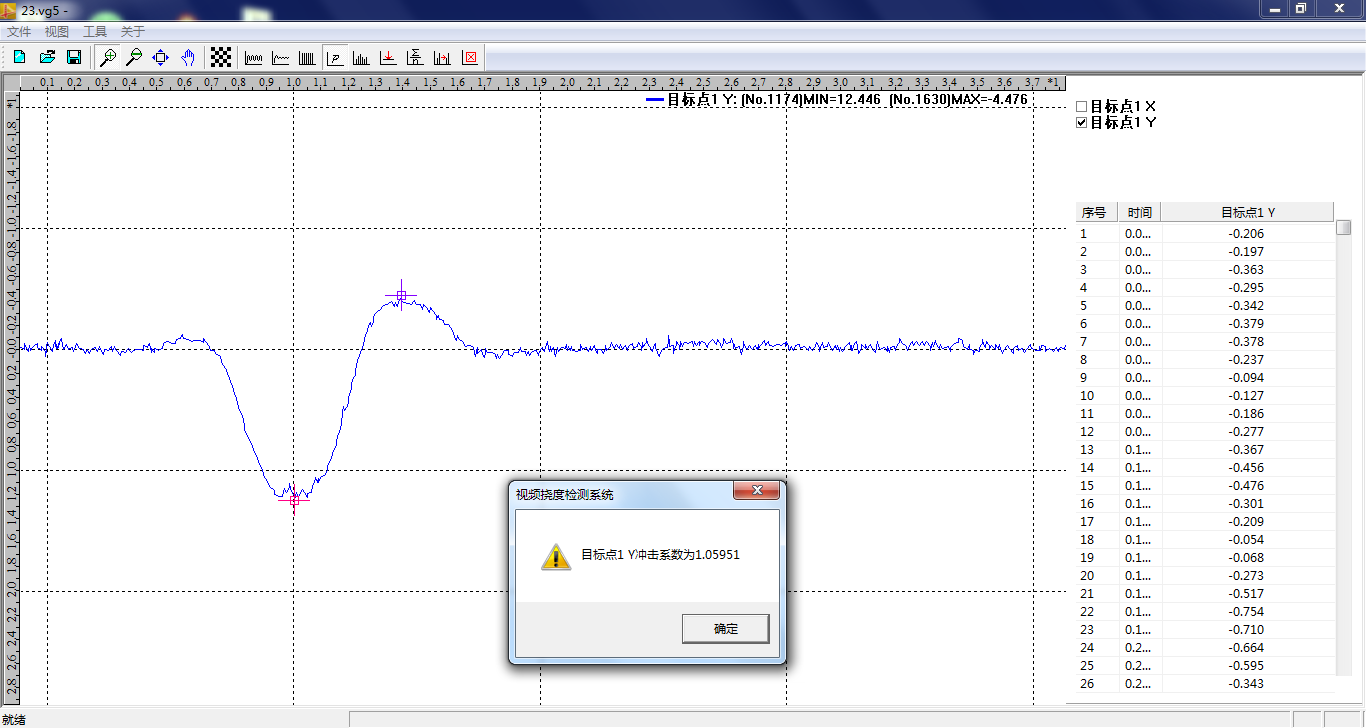Click the 目标点1 Y column header
1366x728 pixels.
click(1248, 212)
